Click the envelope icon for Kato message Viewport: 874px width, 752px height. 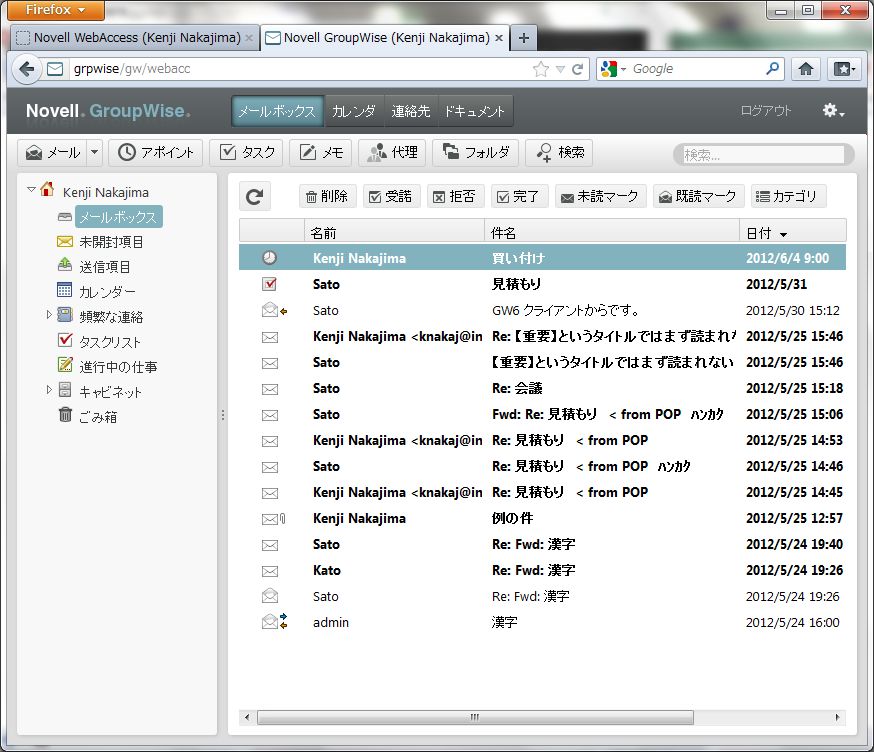pos(270,571)
